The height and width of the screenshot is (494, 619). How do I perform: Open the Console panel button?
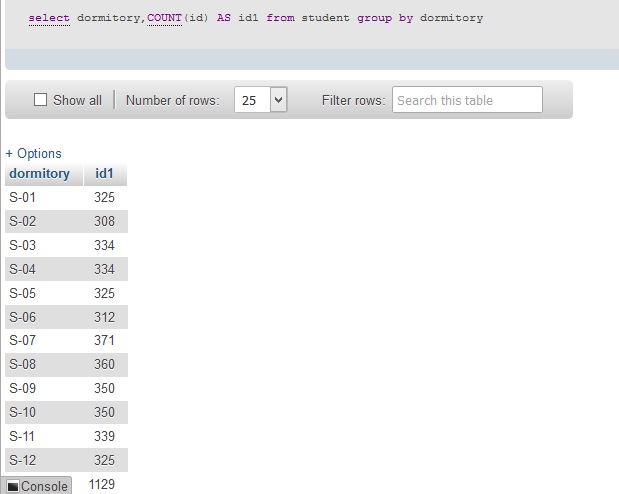pyautogui.click(x=36, y=486)
